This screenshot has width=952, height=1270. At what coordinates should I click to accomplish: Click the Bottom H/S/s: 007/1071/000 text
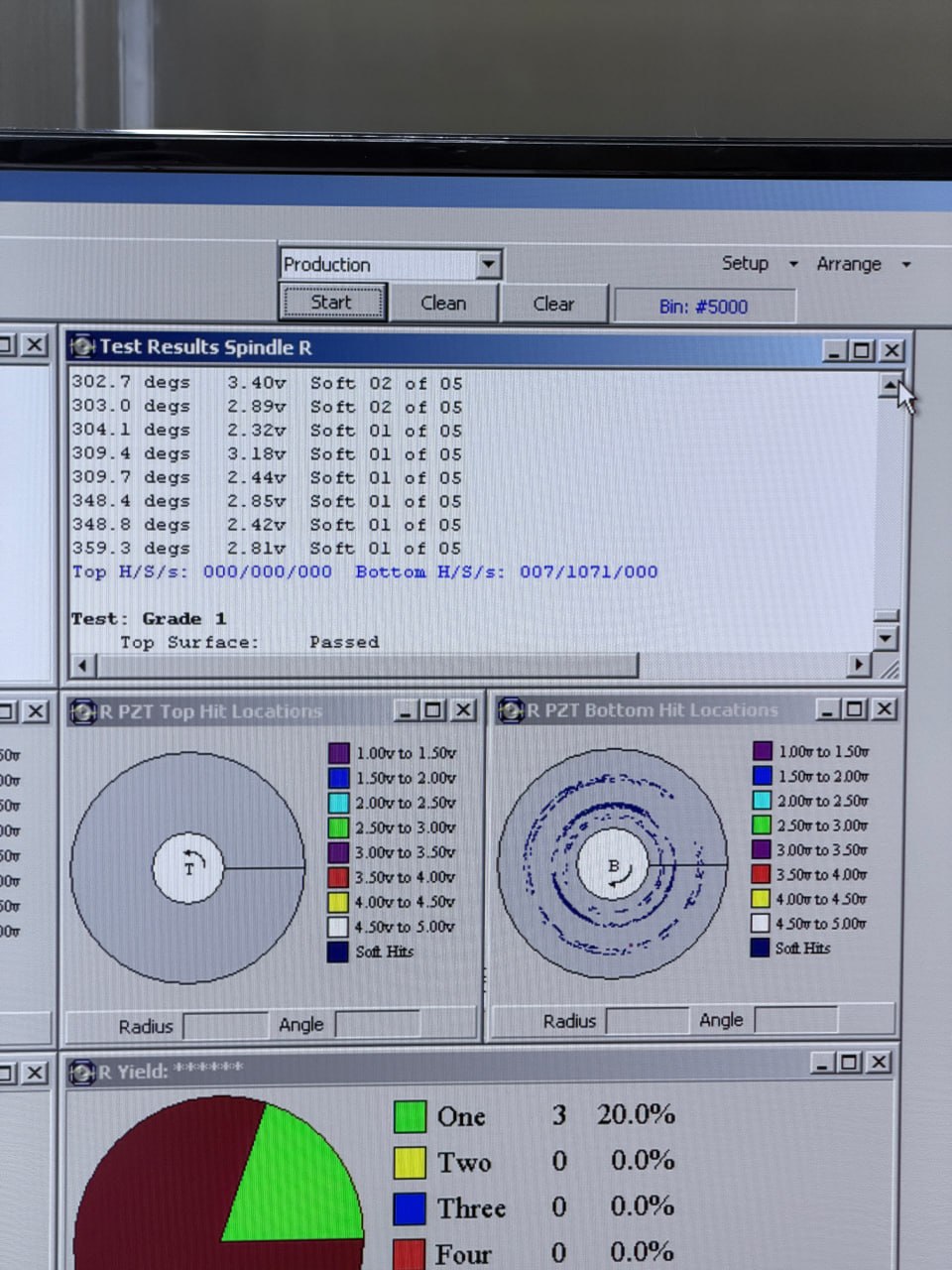[507, 571]
